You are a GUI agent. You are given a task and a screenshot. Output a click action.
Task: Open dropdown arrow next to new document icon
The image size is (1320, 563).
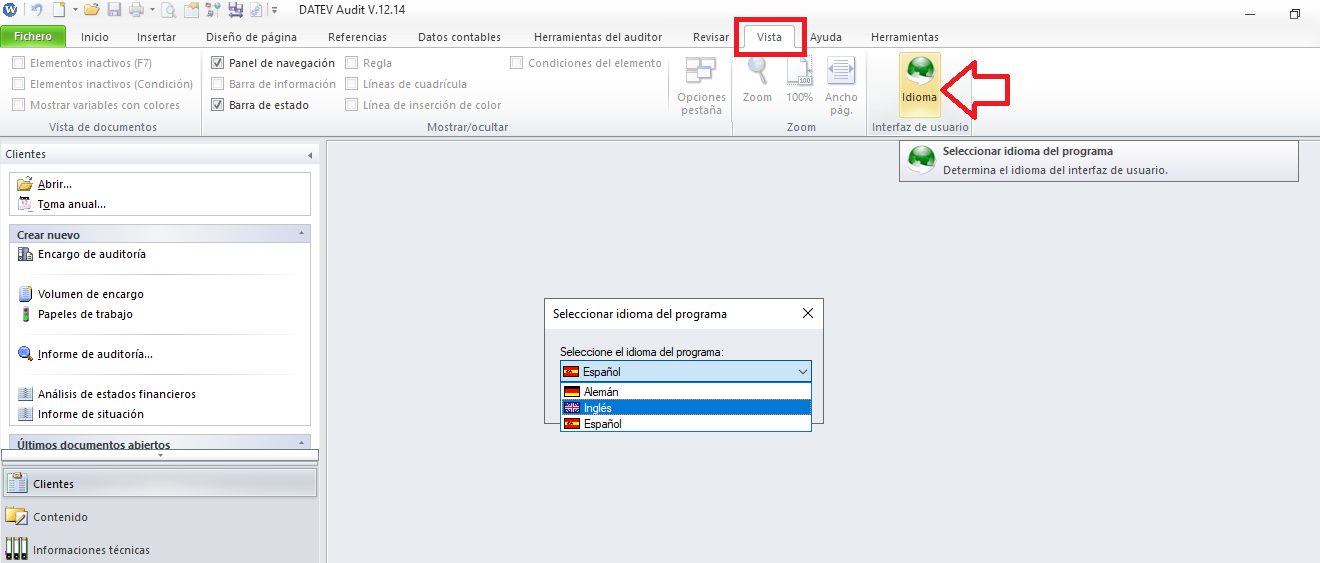[x=75, y=10]
